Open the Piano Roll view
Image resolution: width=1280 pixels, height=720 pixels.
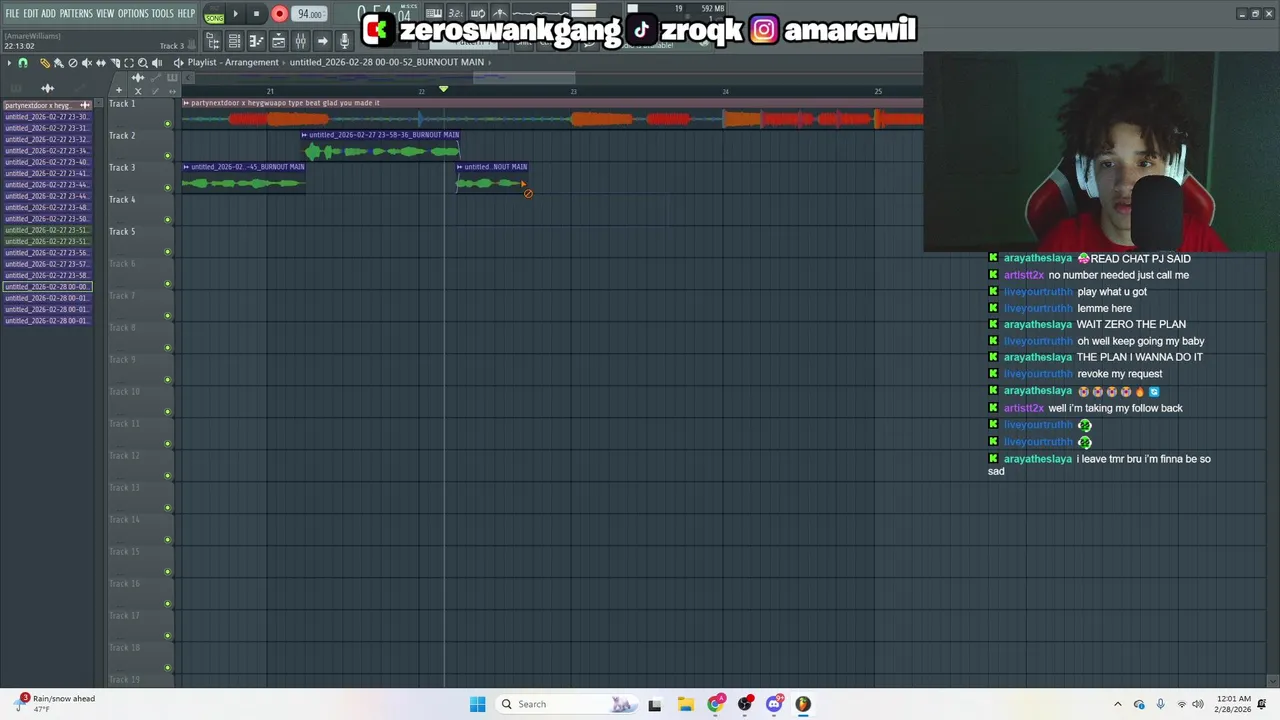click(256, 41)
